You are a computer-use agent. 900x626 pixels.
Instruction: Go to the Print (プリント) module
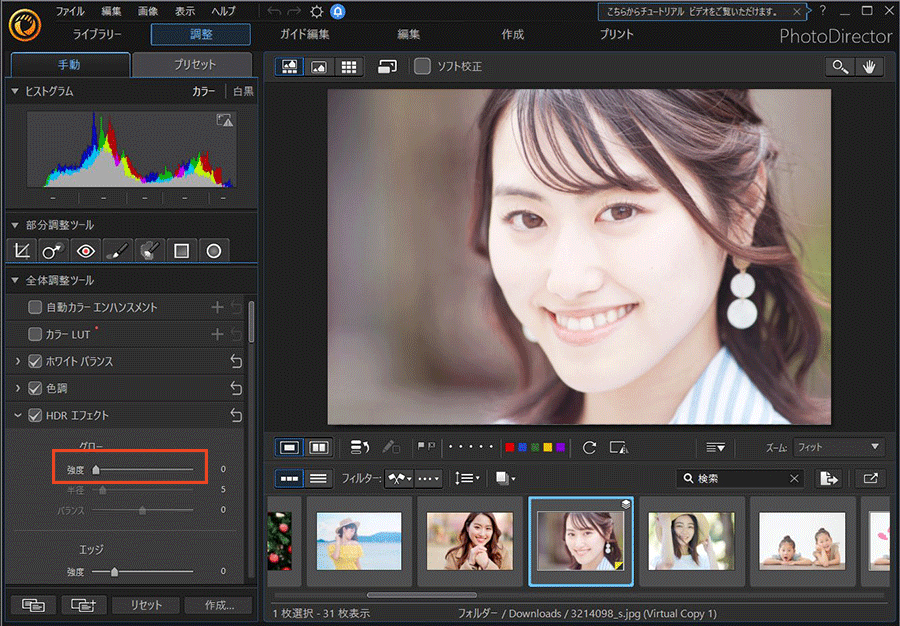click(616, 34)
